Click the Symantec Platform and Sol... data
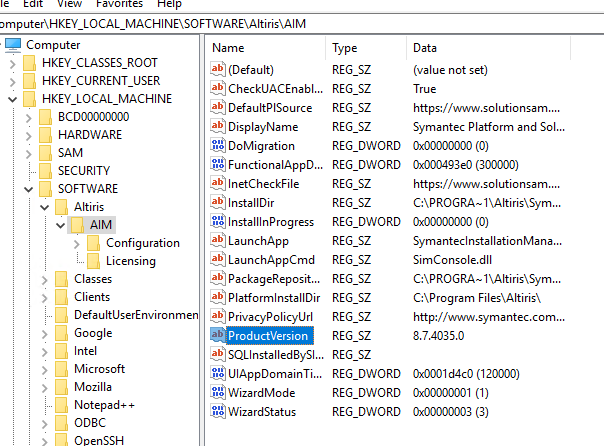604x446 pixels. pyautogui.click(x=489, y=127)
